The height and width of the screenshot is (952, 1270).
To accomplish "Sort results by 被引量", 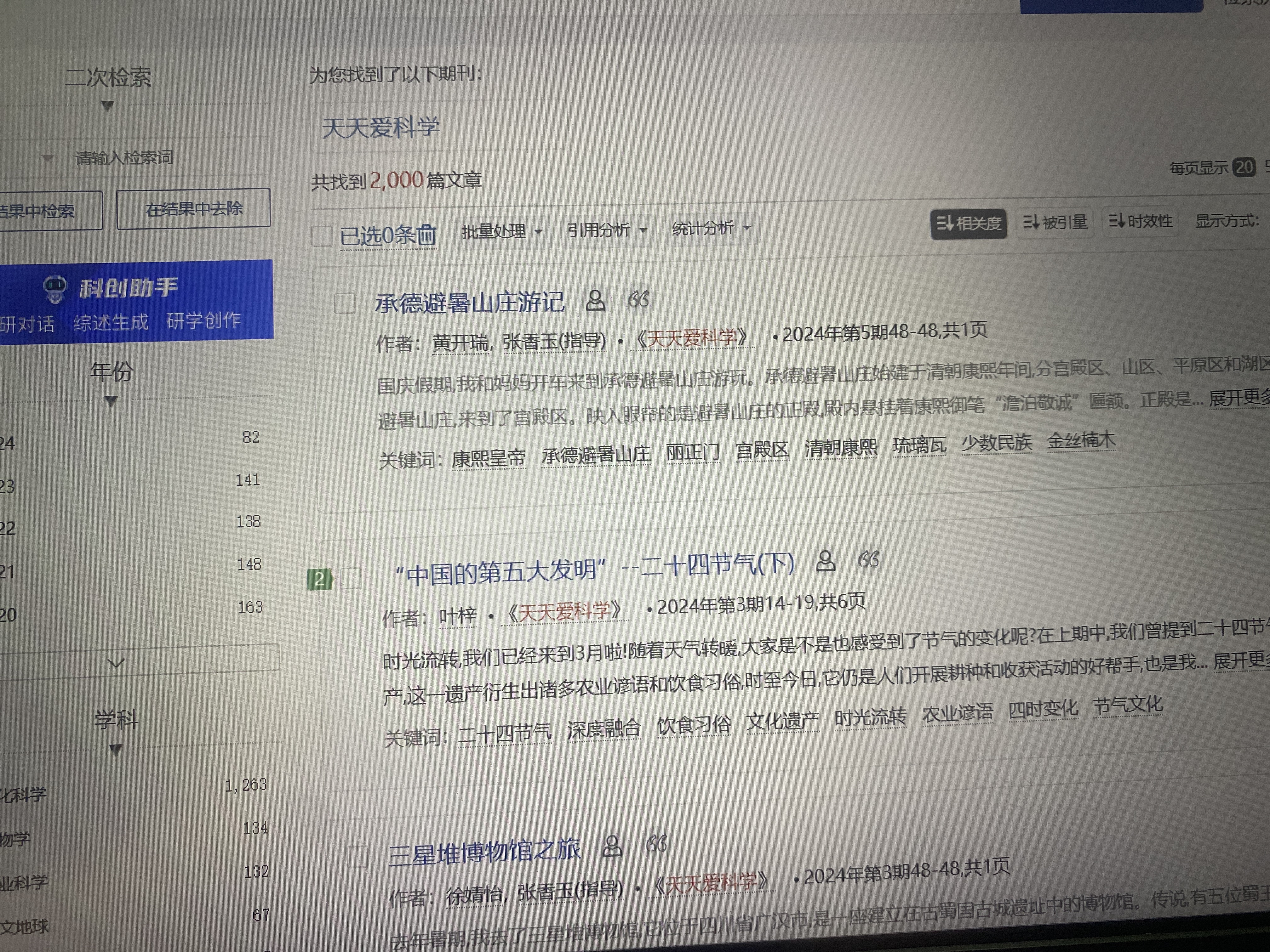I will point(1055,222).
